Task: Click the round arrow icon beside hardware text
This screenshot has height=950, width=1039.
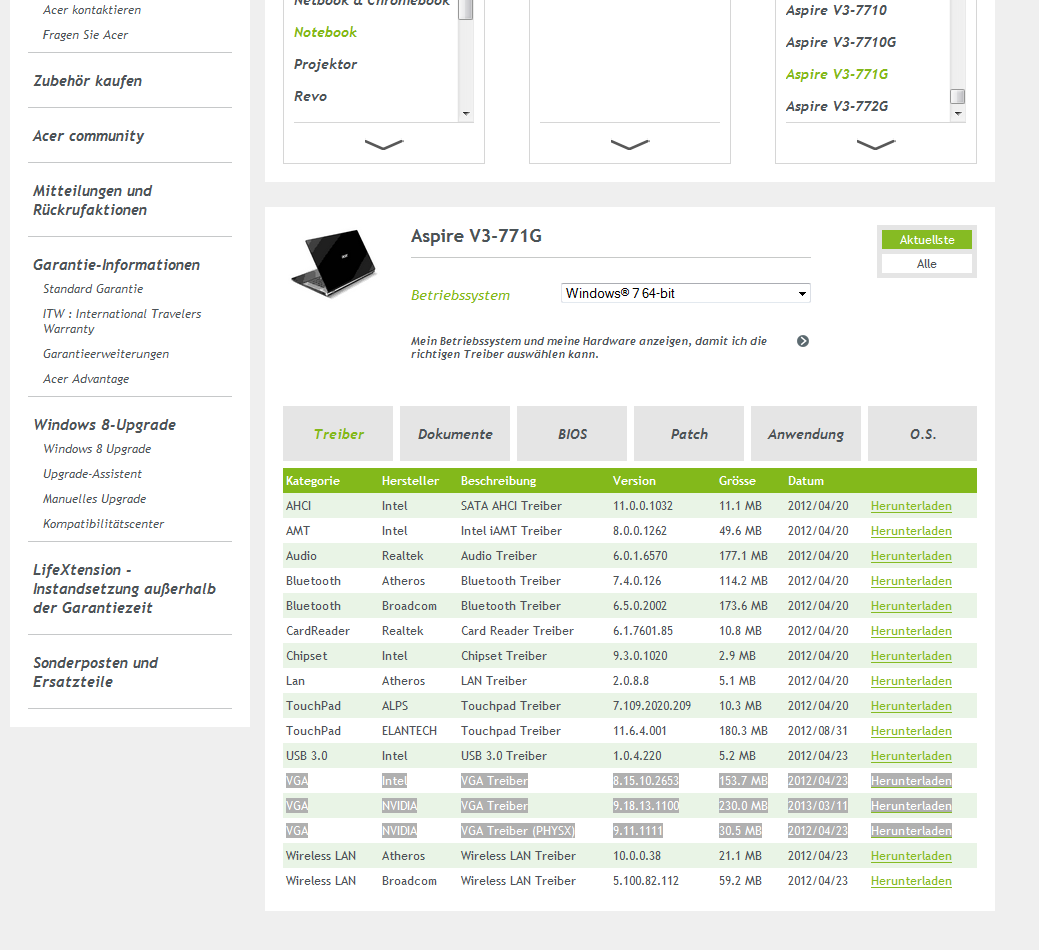Action: point(802,341)
